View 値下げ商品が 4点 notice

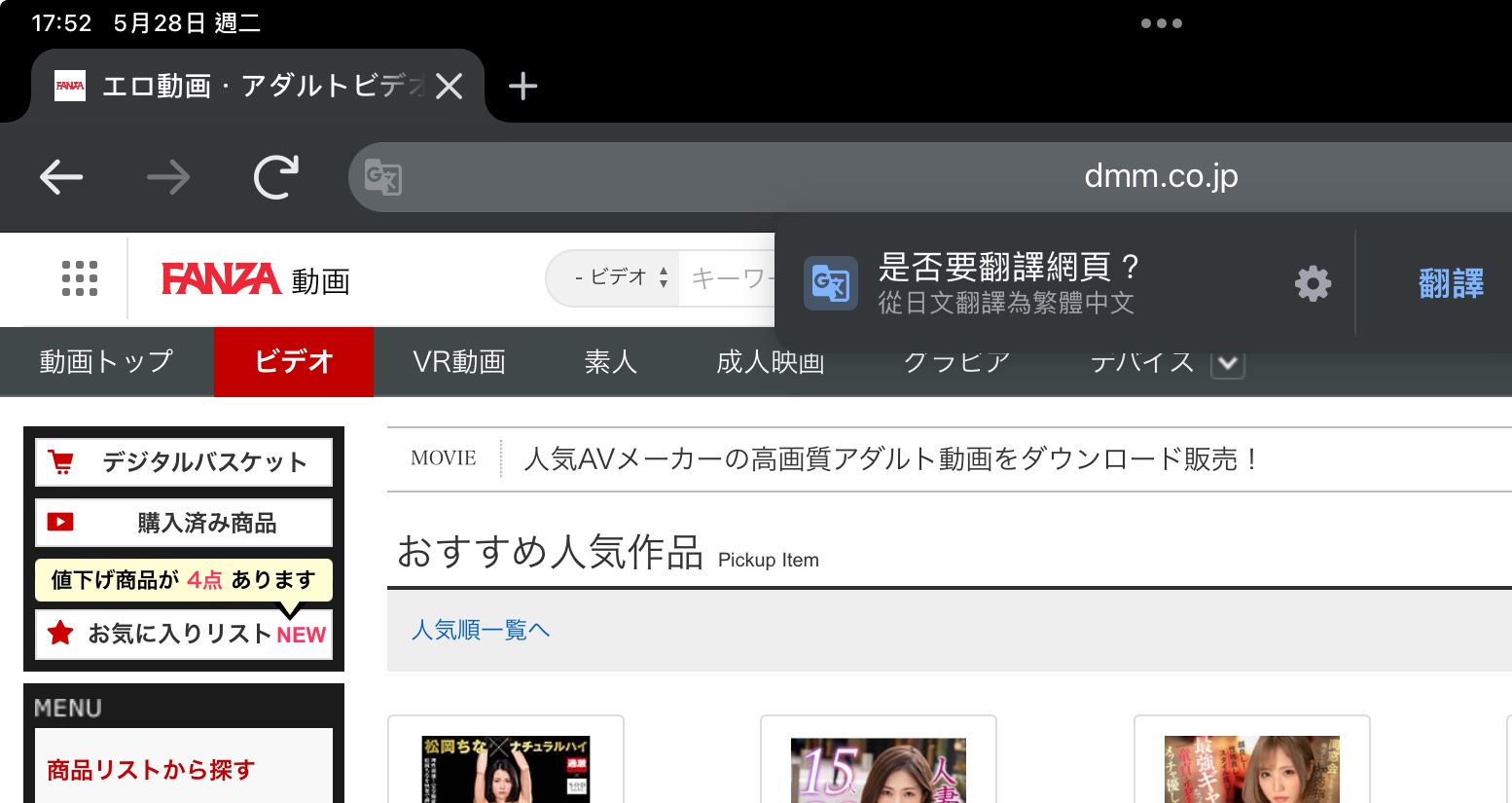184,580
